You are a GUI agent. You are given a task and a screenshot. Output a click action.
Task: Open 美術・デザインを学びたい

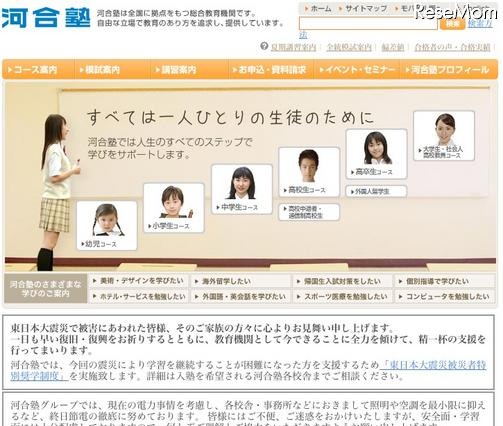click(138, 281)
